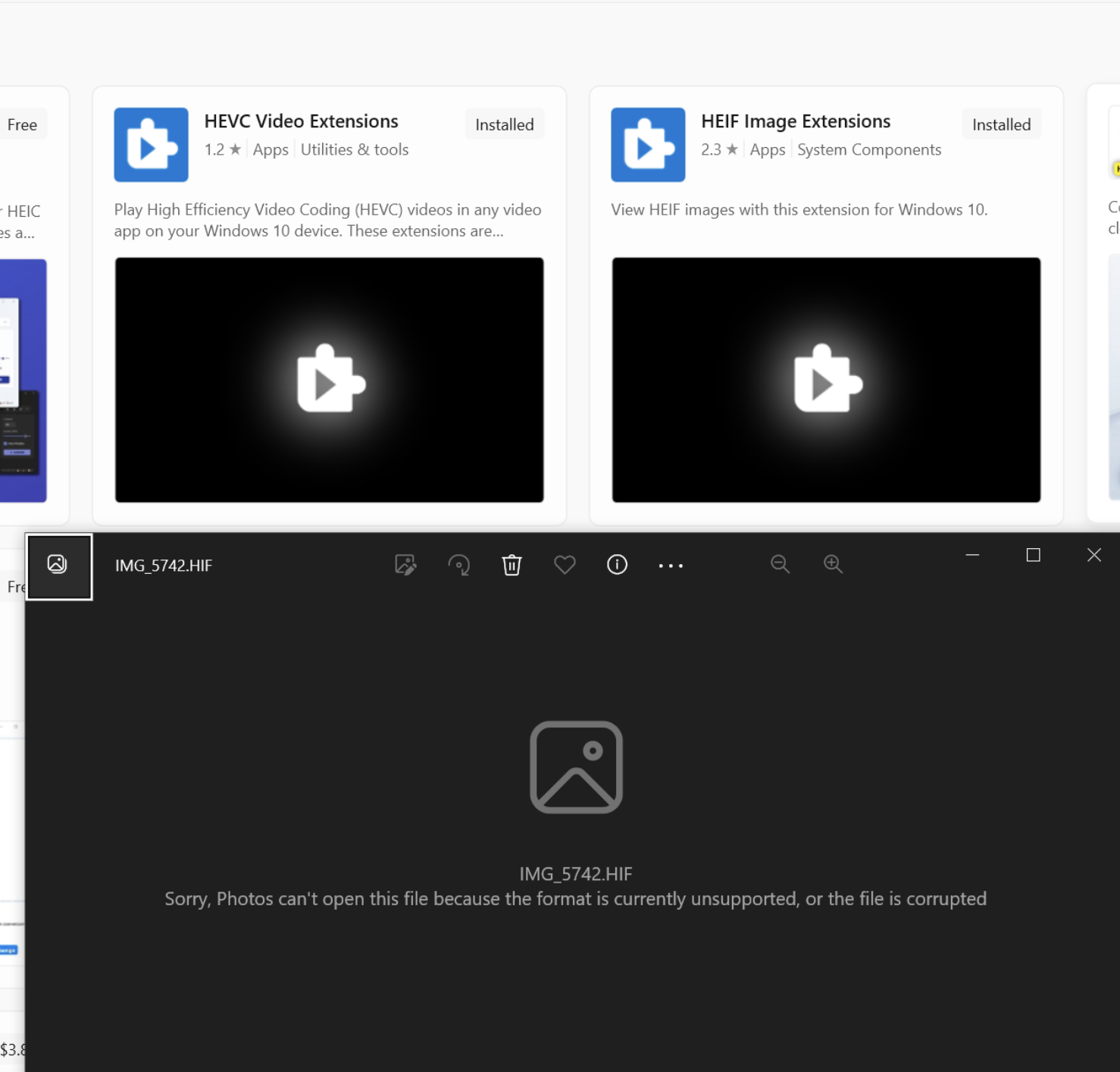Play the HEVC extension preview video
This screenshot has height=1072, width=1120.
[328, 379]
